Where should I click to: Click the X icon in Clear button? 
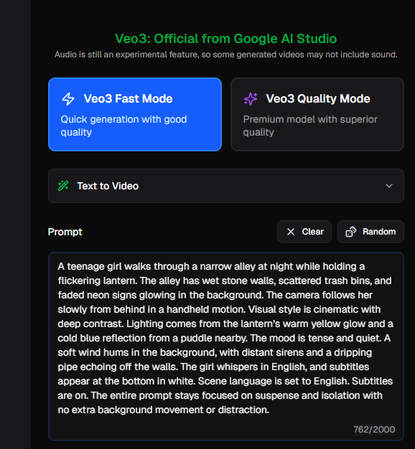click(x=291, y=232)
